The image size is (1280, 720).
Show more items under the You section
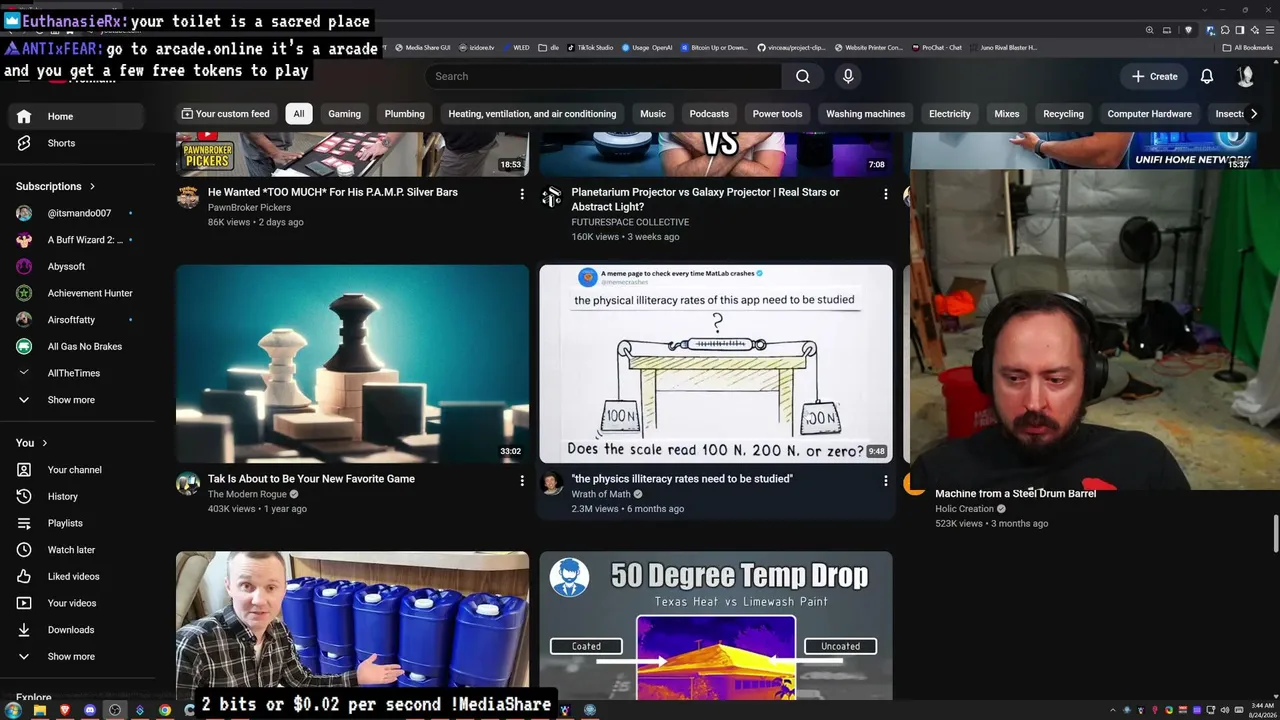(78, 657)
